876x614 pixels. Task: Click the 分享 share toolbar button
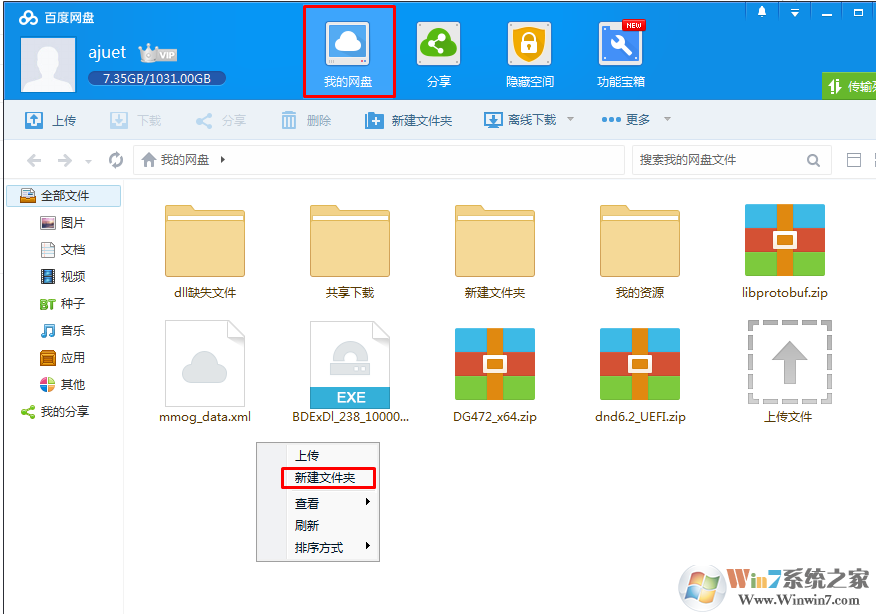pyautogui.click(x=221, y=120)
